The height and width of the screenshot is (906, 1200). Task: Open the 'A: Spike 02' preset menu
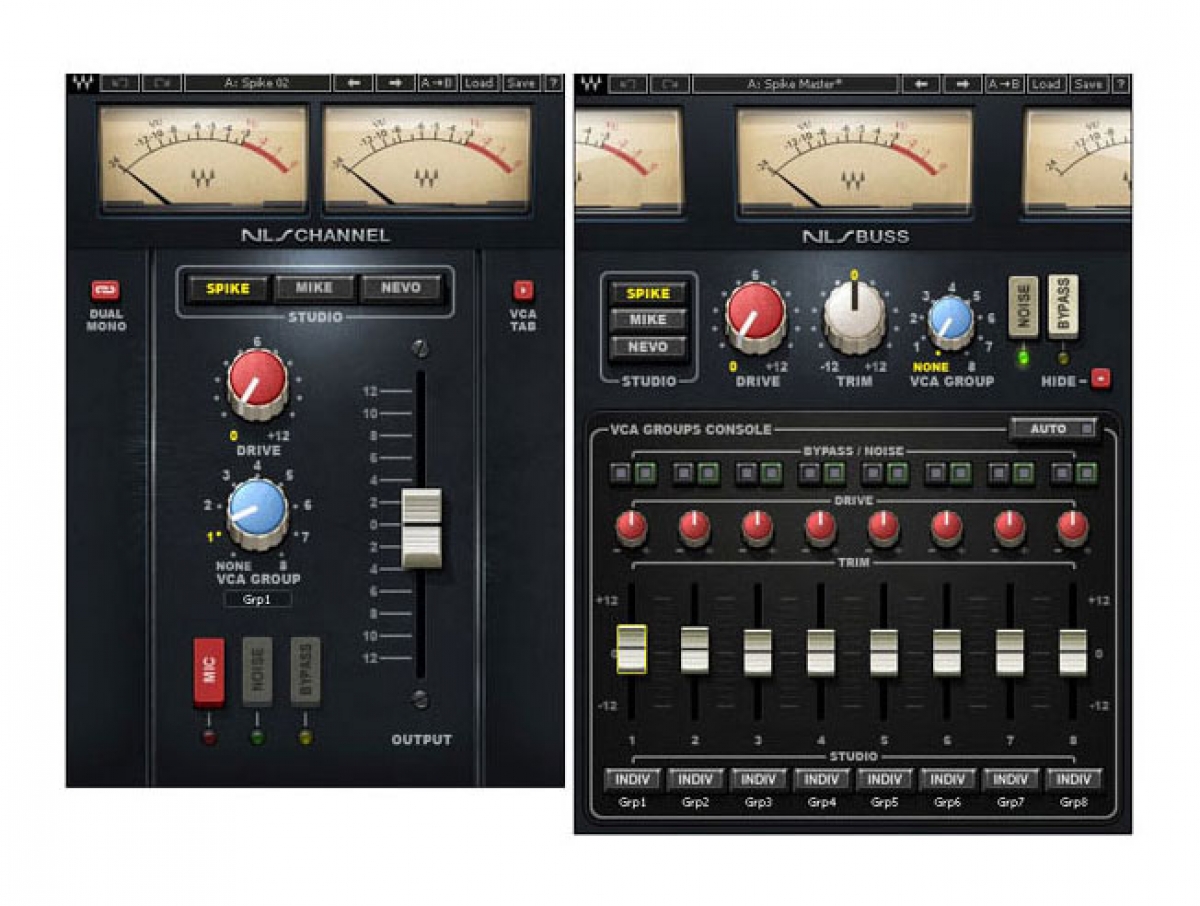(x=257, y=83)
